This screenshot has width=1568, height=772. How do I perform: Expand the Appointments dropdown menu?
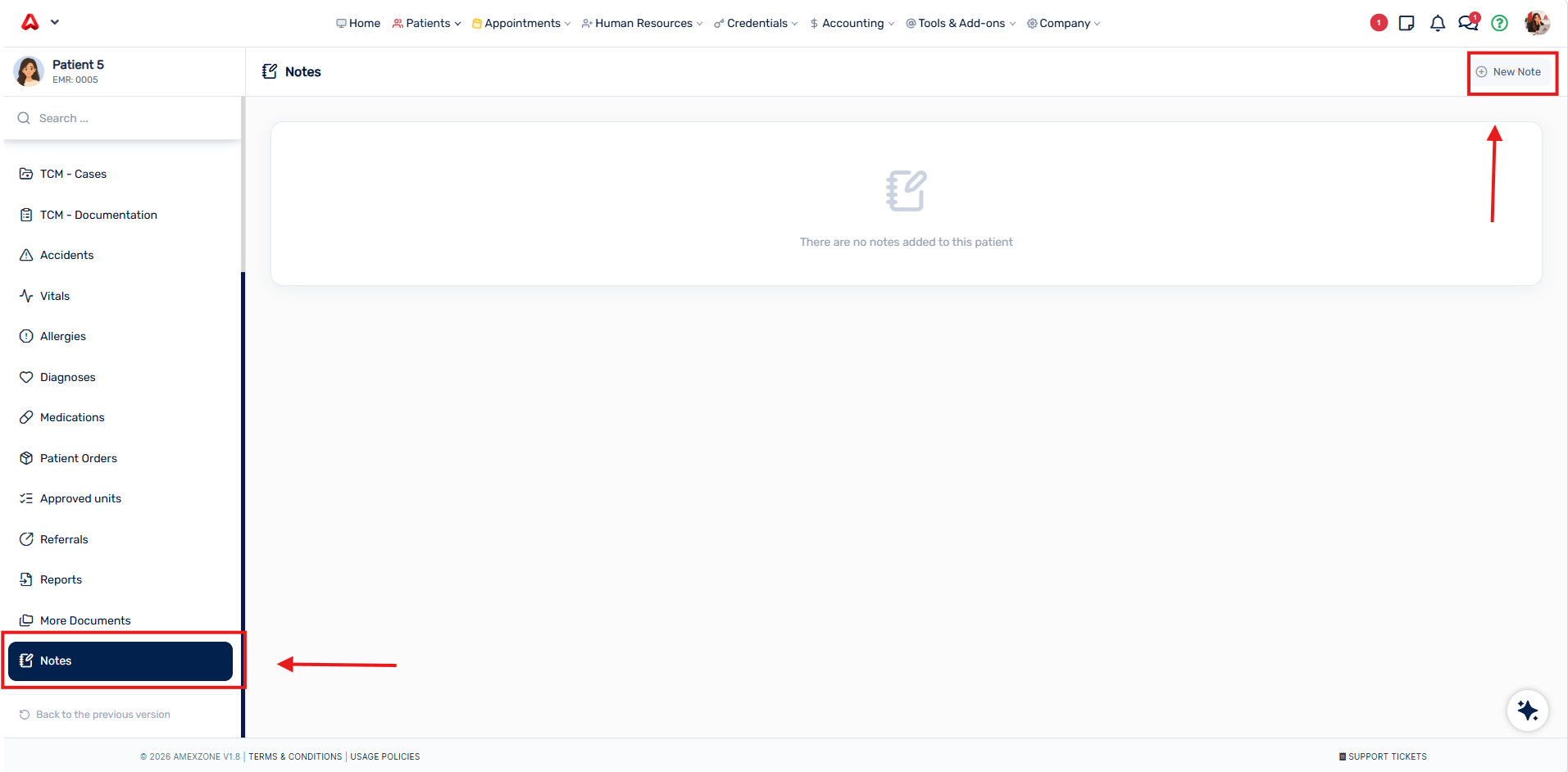coord(521,23)
